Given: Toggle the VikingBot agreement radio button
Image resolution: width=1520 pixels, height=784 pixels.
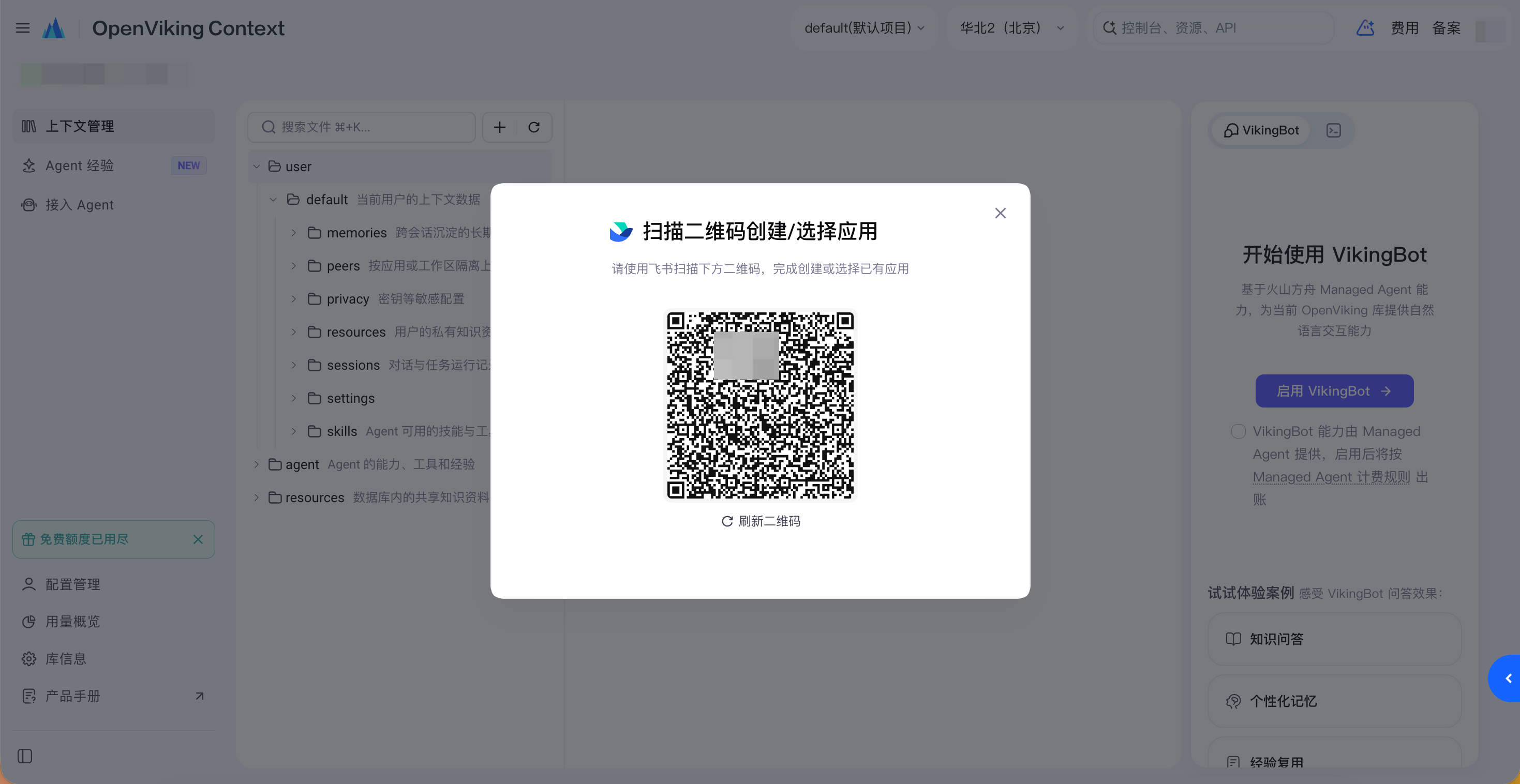Looking at the screenshot, I should [1238, 431].
